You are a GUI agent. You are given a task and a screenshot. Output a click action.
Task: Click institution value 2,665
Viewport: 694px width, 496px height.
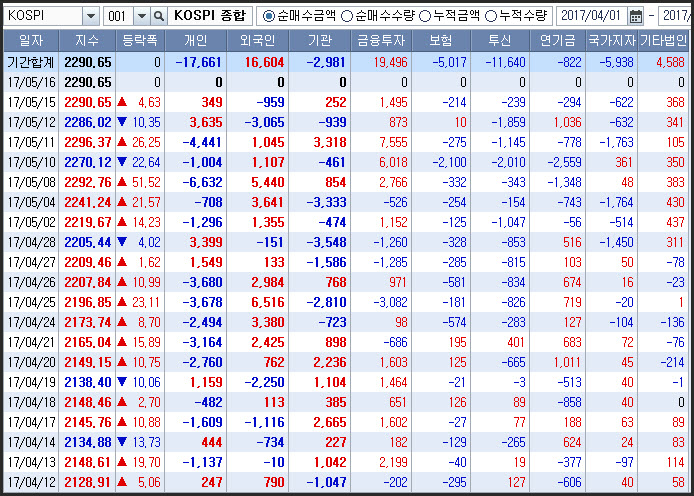click(330, 422)
